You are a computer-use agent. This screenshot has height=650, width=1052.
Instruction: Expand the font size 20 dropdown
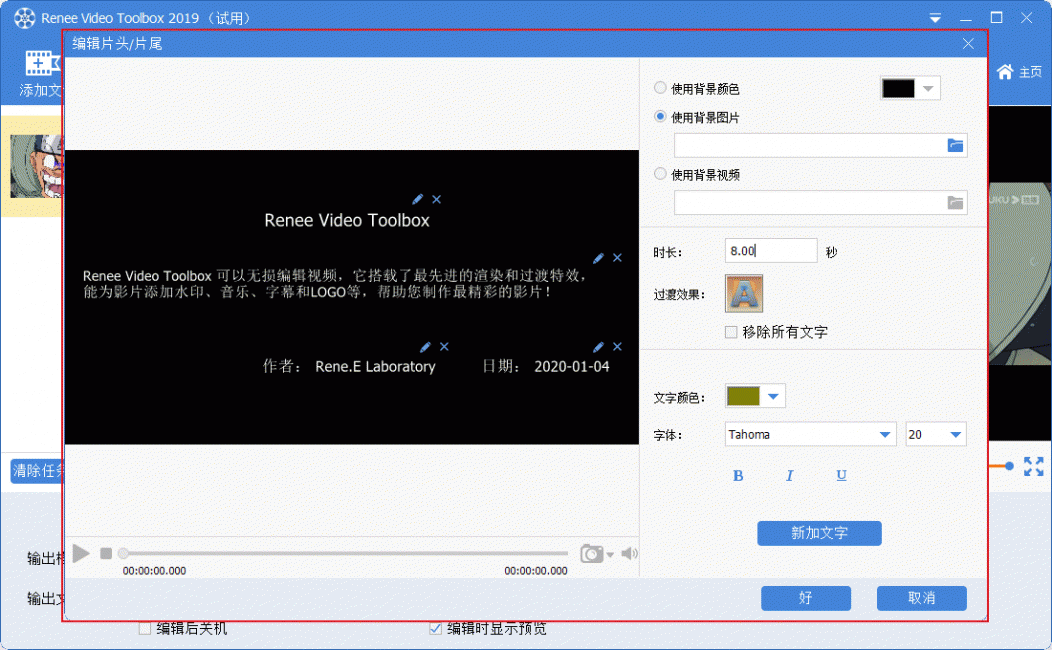pyautogui.click(x=955, y=435)
